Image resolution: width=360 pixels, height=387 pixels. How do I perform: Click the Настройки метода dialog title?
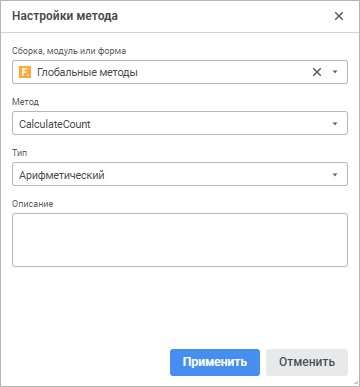(65, 16)
